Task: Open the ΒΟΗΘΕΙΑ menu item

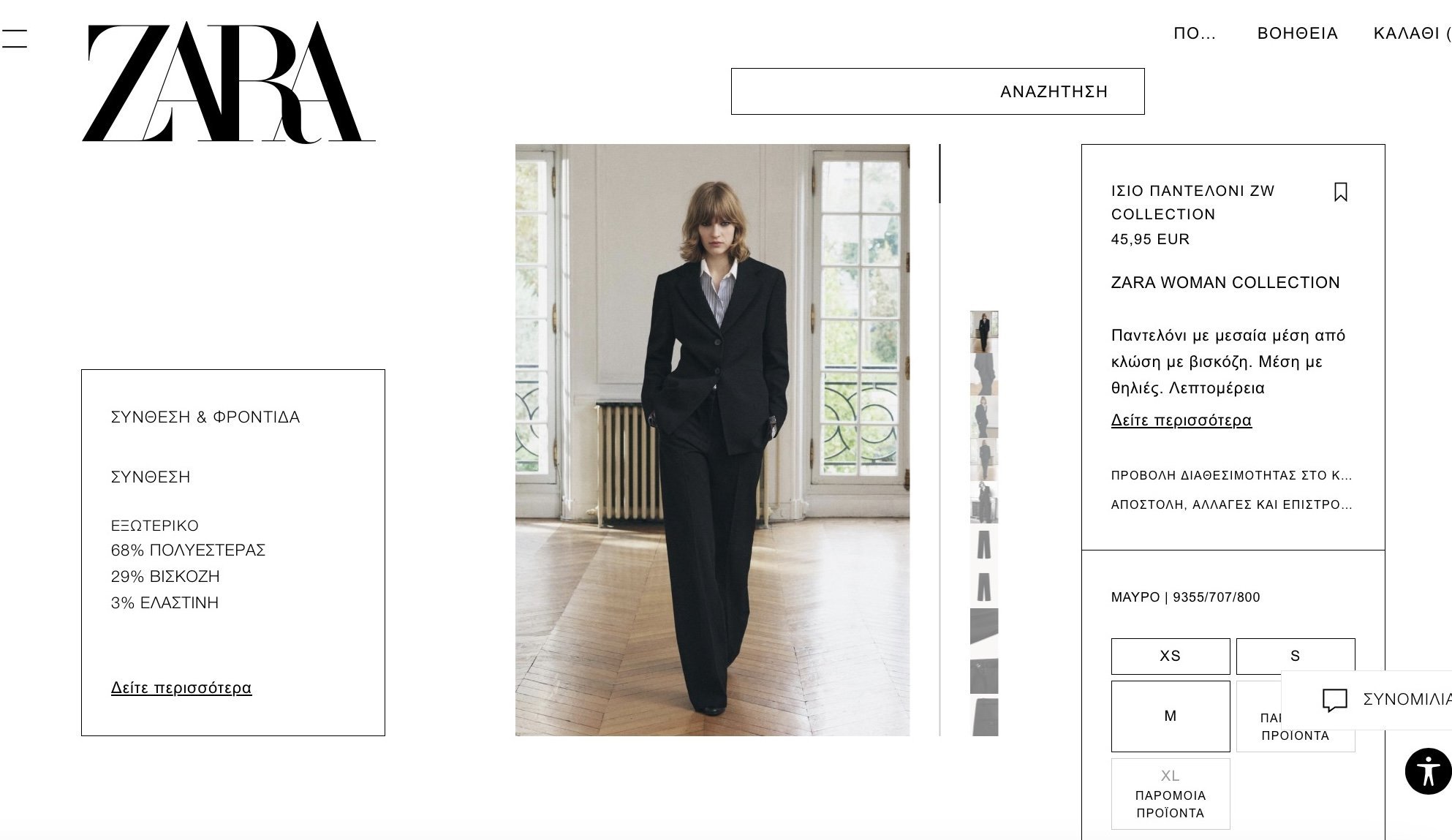Action: click(1297, 34)
